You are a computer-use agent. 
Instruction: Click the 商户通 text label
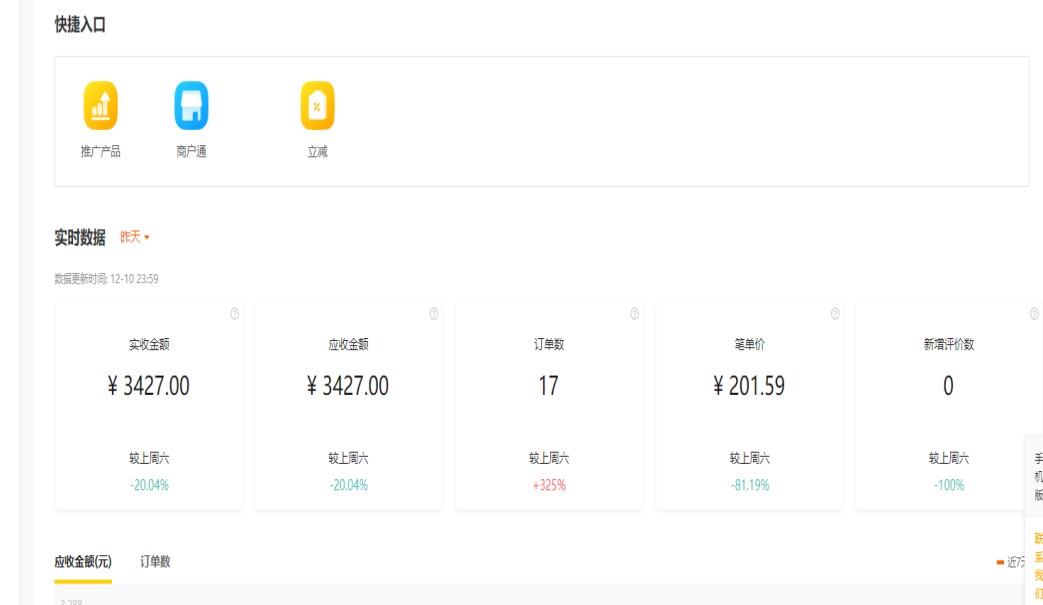point(191,152)
